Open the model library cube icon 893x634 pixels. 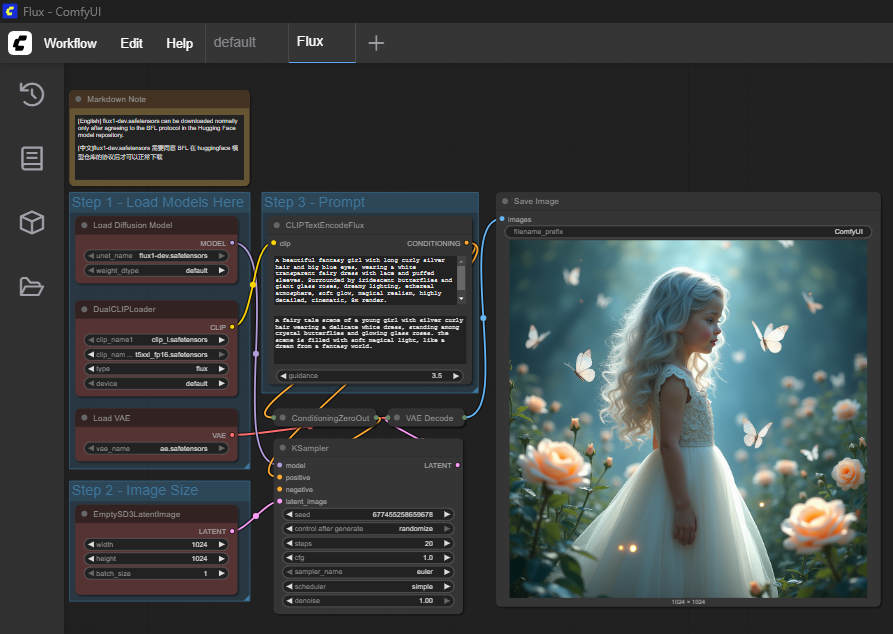(x=32, y=223)
